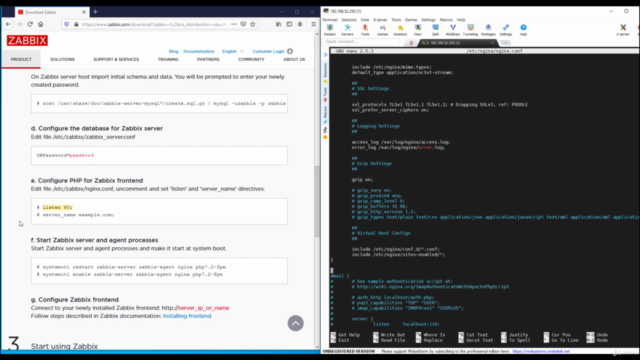
Task: Open a new Firefox tab
Action: 95,12
